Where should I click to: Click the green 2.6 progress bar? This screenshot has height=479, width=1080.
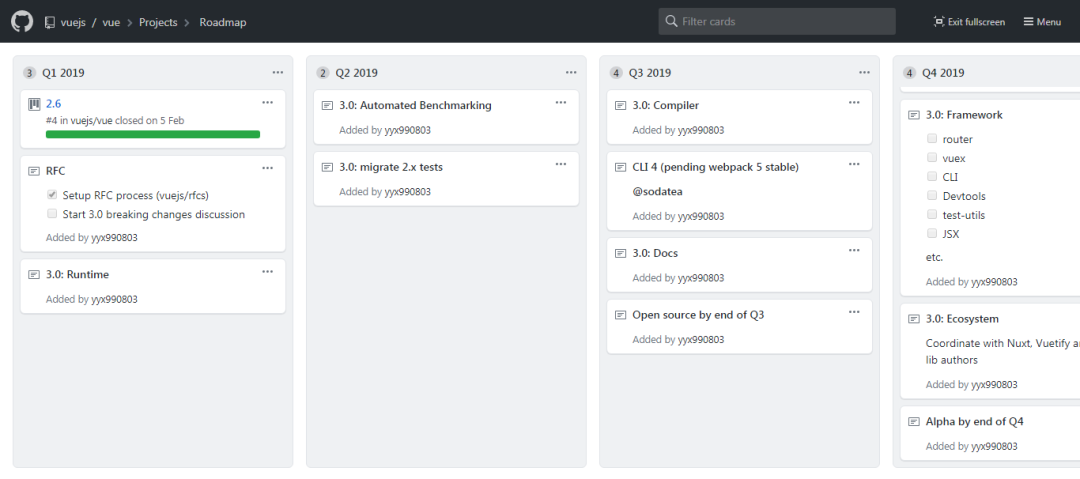(153, 134)
